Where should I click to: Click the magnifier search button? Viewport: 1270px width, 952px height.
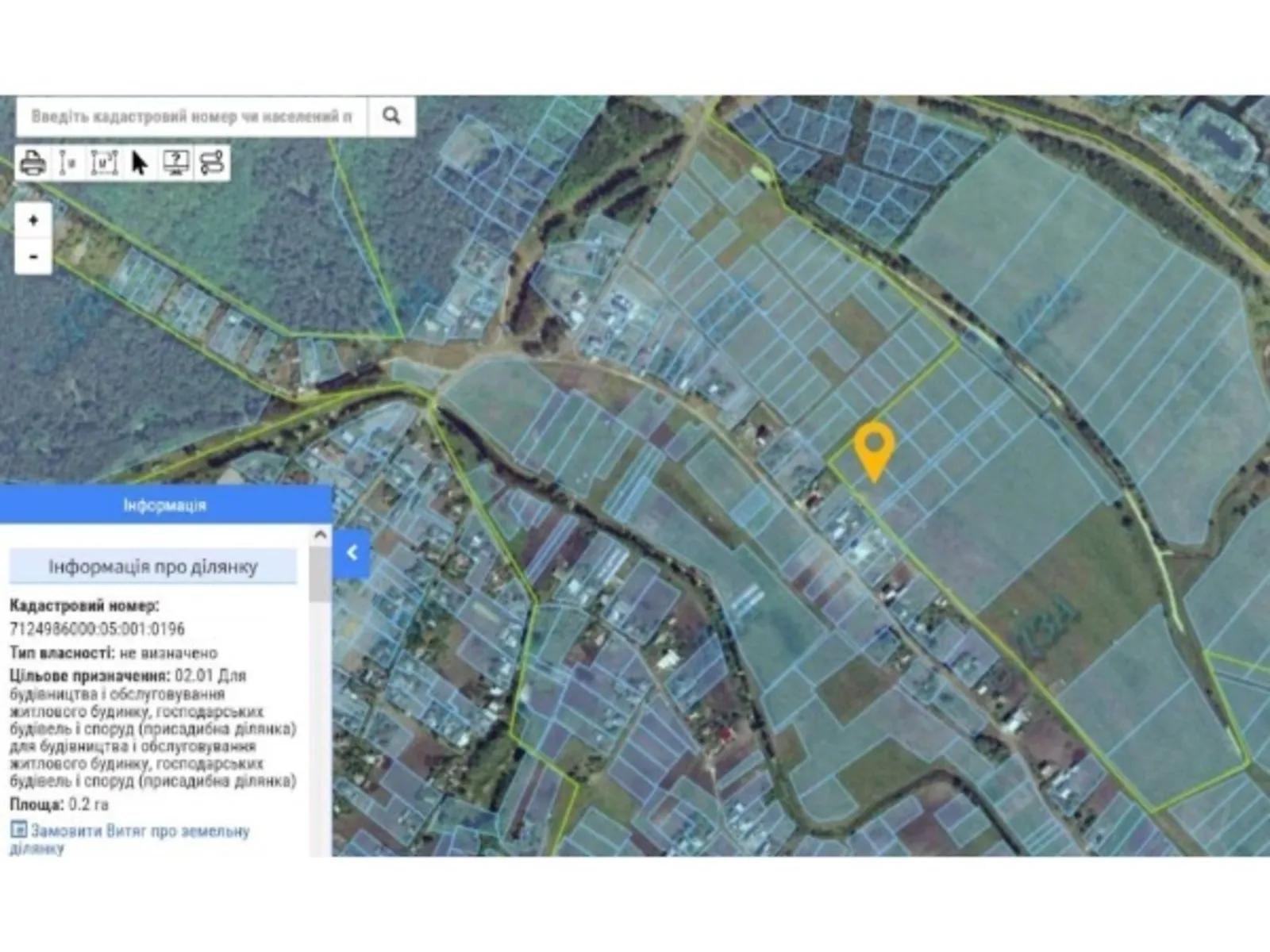point(391,116)
